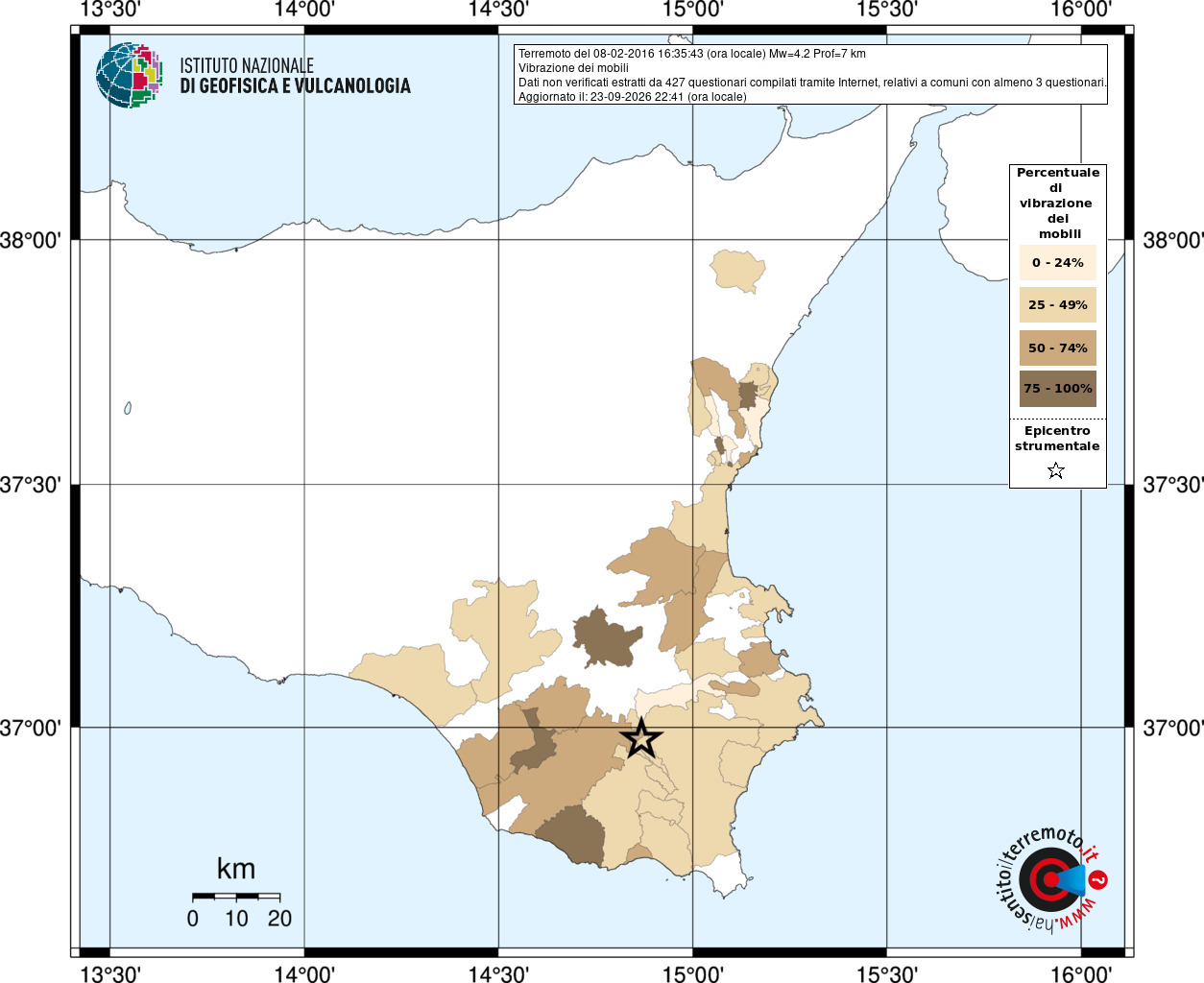
Task: Select the 0 - 24% legend swatch
Action: (1058, 262)
